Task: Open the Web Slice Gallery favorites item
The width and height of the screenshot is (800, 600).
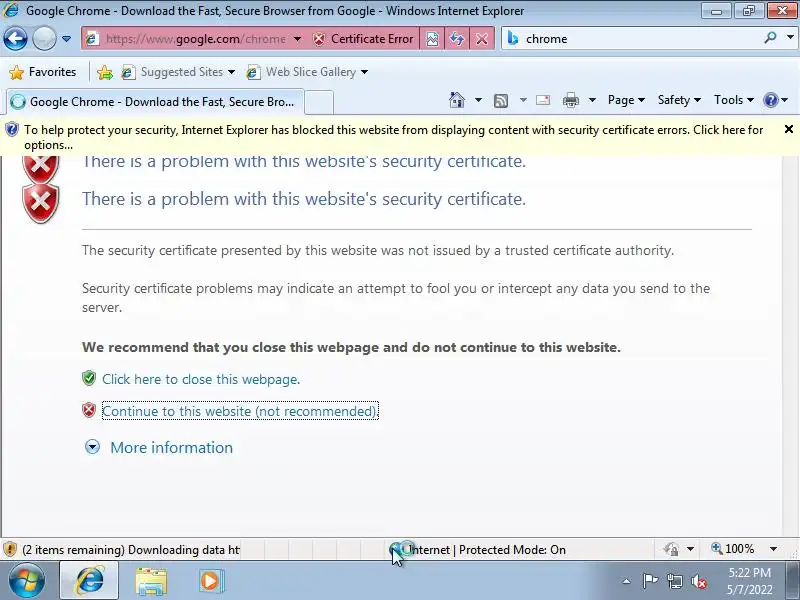Action: click(307, 72)
